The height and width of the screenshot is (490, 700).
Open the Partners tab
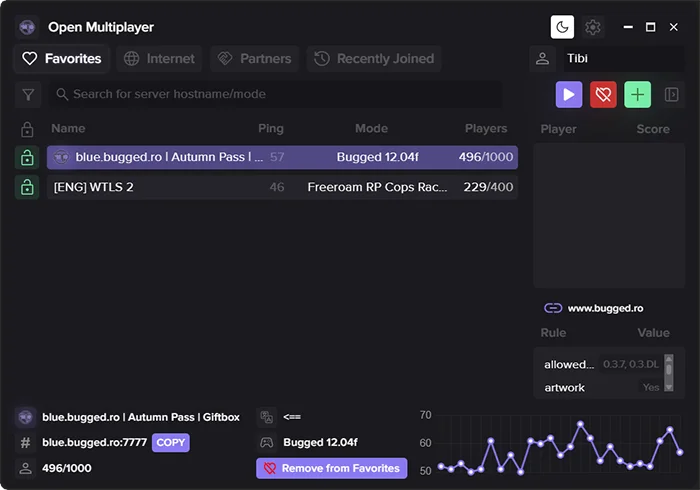pos(254,59)
